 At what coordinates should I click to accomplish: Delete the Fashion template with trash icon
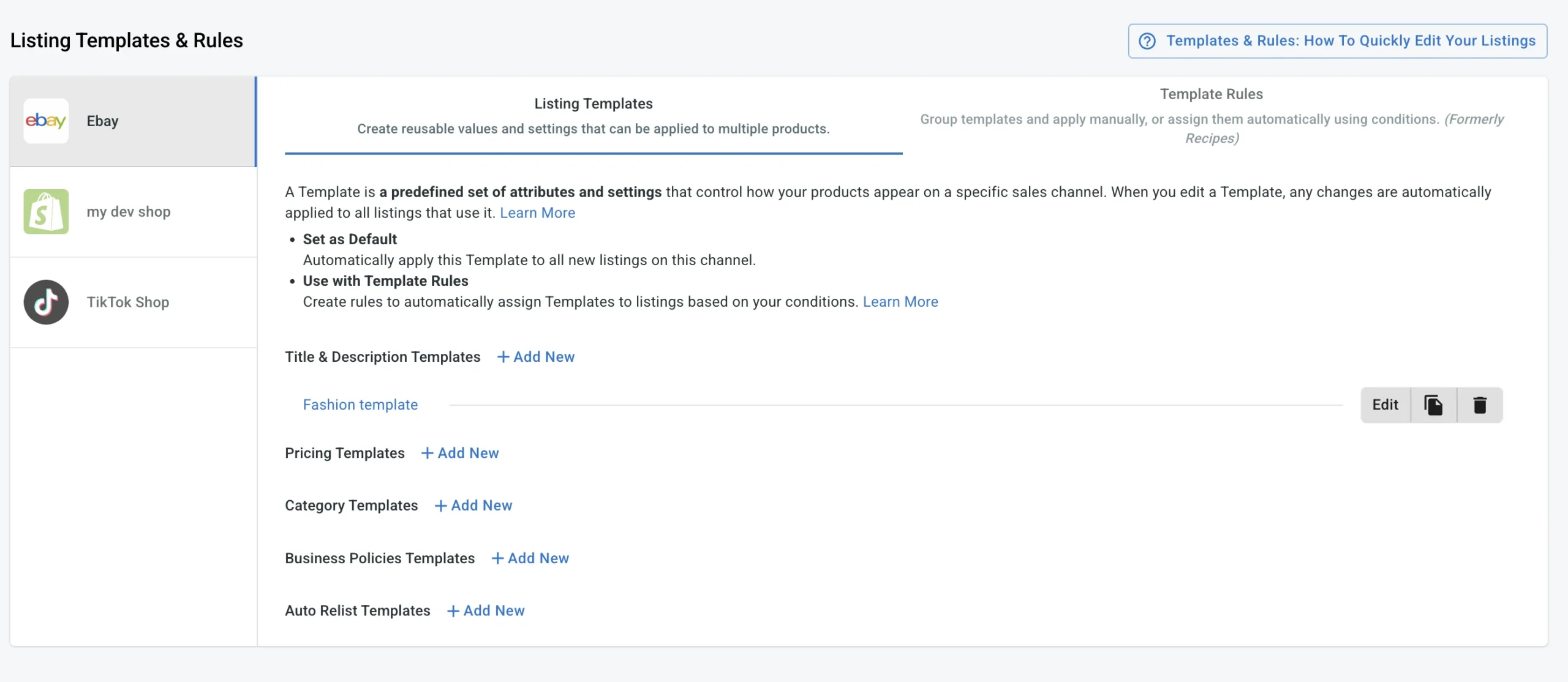click(1480, 405)
